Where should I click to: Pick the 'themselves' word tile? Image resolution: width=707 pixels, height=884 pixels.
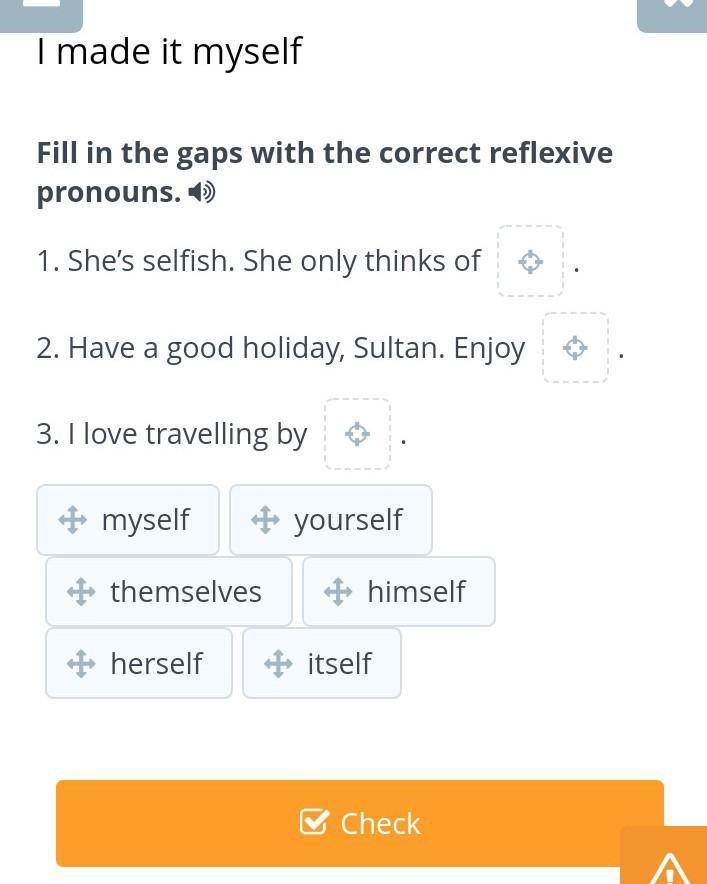(169, 592)
